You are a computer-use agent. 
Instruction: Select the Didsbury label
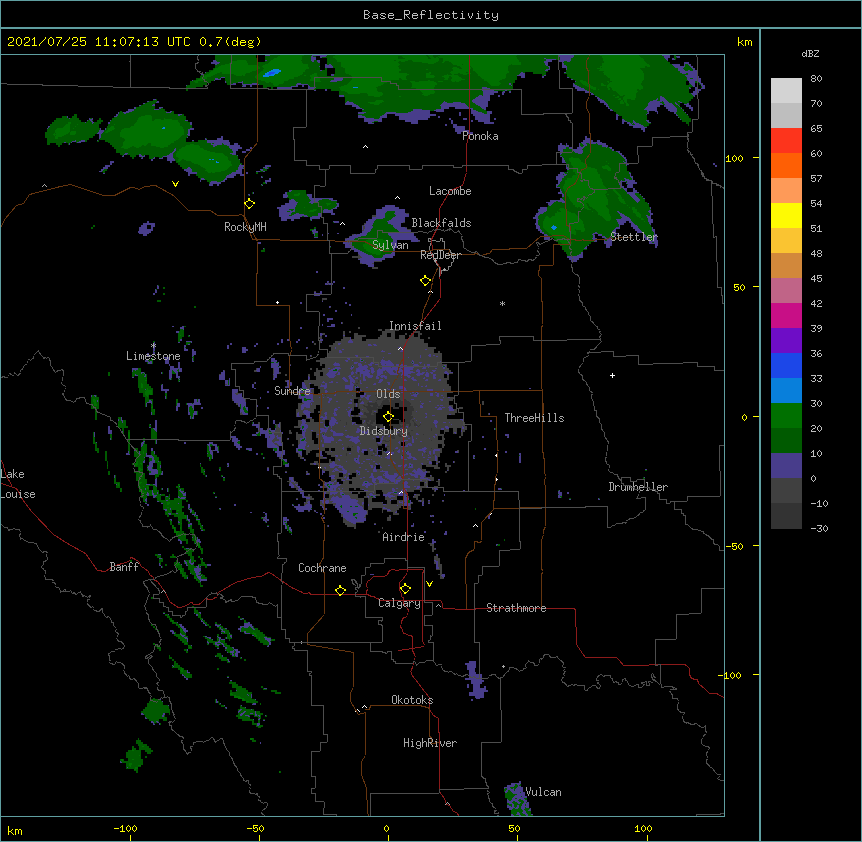pyautogui.click(x=384, y=431)
